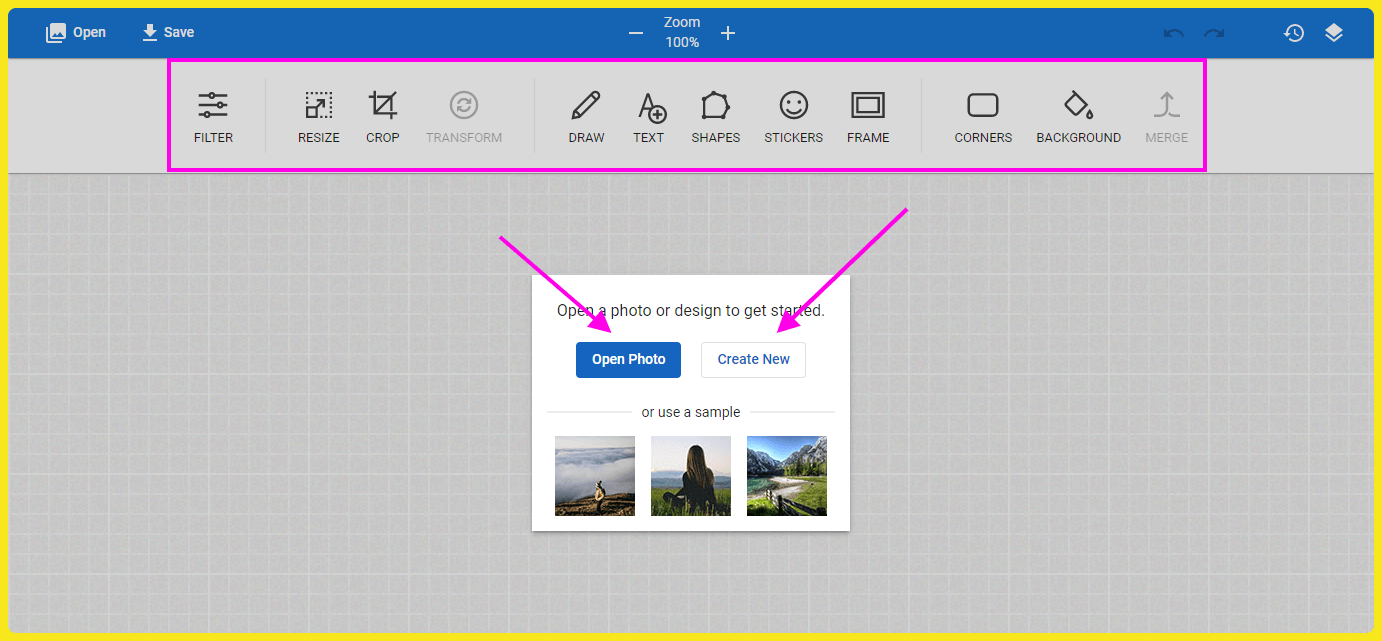The image size is (1382, 641).
Task: Click Save in the top bar
Action: click(168, 33)
